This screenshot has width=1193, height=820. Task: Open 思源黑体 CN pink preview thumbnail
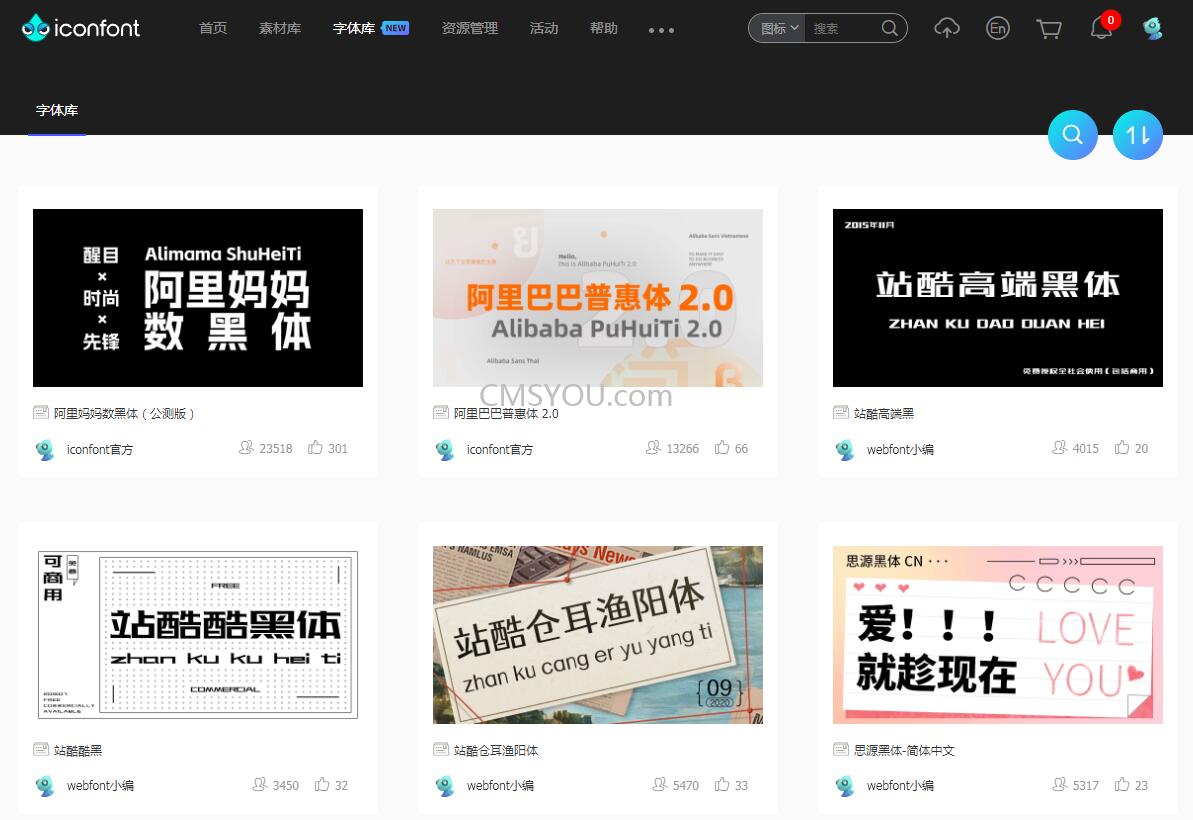[997, 634]
